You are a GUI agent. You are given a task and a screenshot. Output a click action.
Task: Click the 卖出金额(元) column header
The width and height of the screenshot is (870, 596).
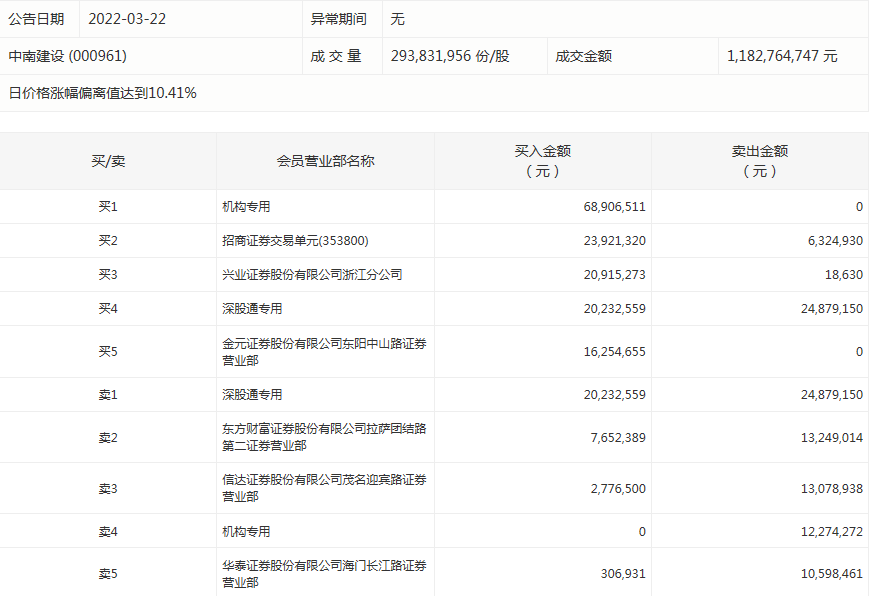click(x=760, y=161)
